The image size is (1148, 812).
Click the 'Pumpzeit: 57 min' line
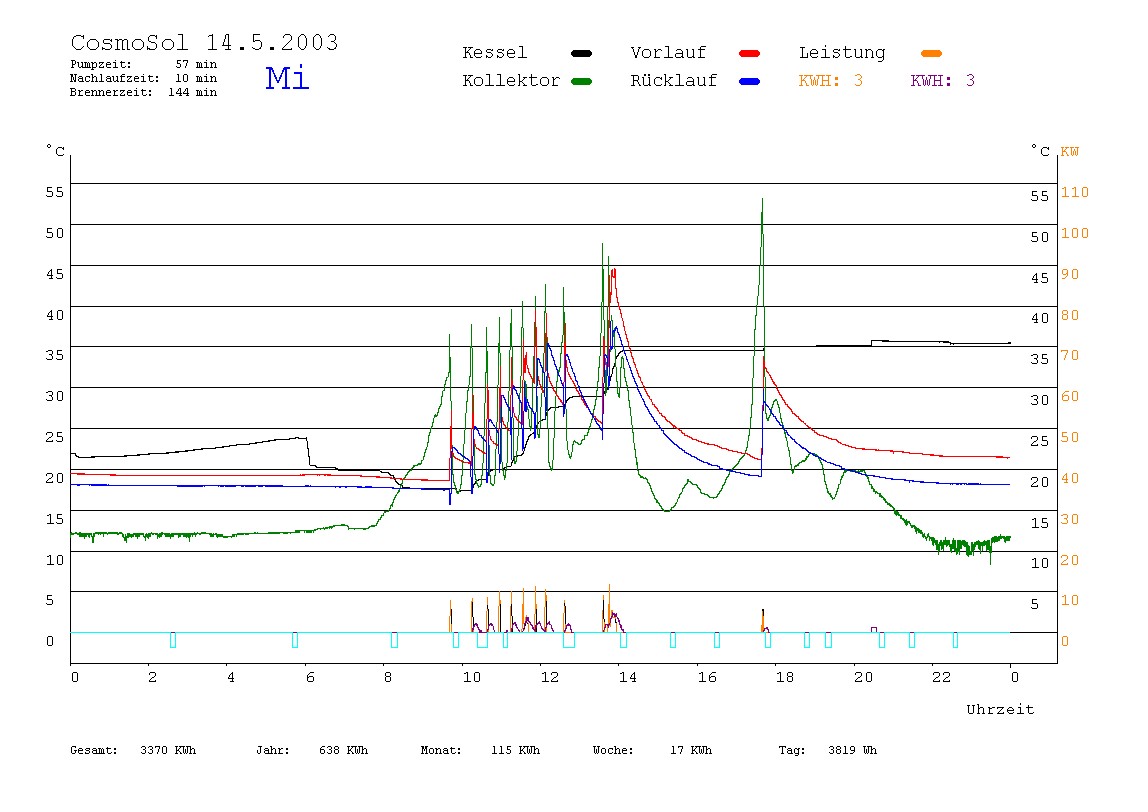point(144,64)
